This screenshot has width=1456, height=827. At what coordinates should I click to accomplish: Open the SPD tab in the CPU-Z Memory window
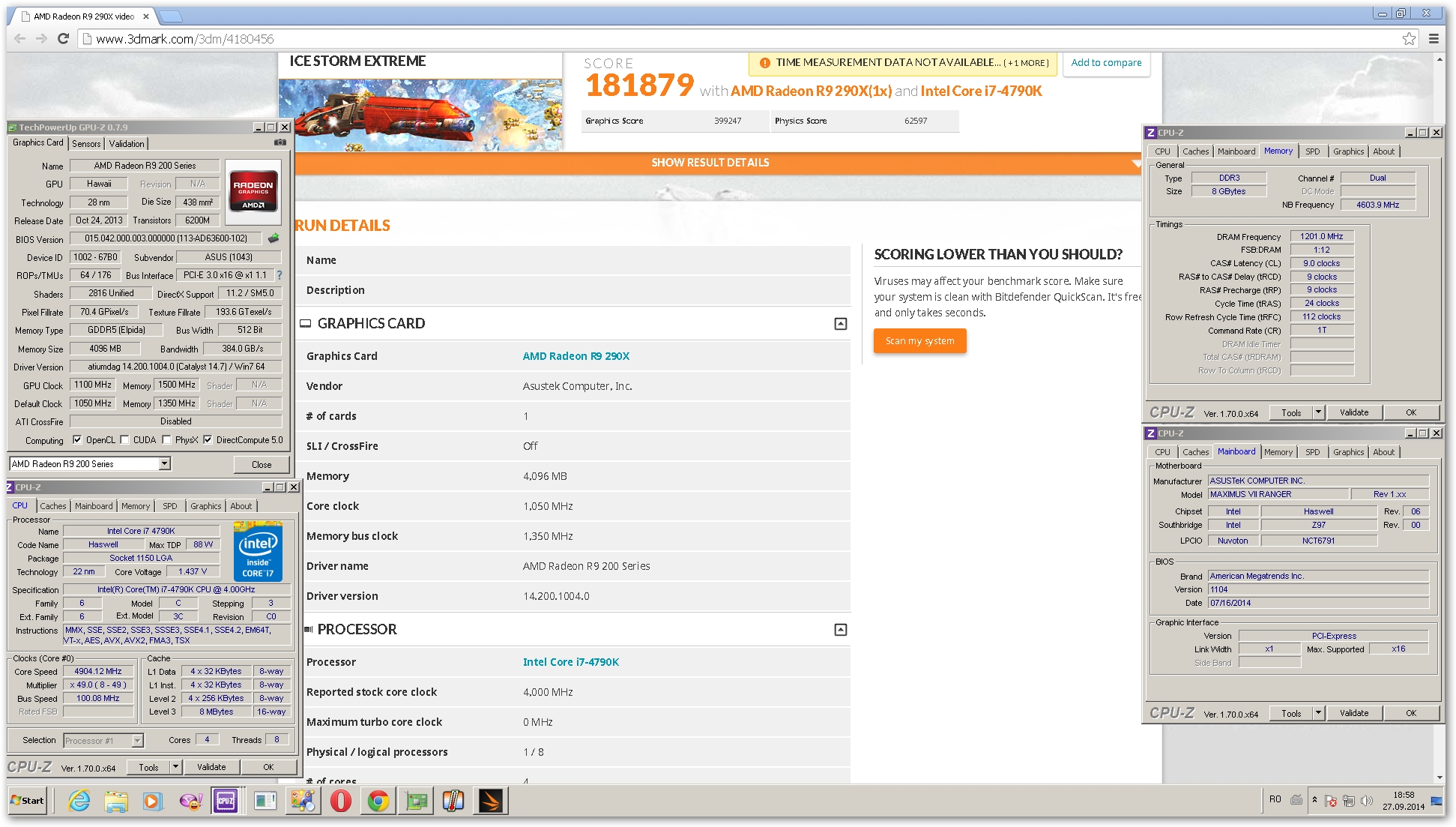click(x=1313, y=151)
